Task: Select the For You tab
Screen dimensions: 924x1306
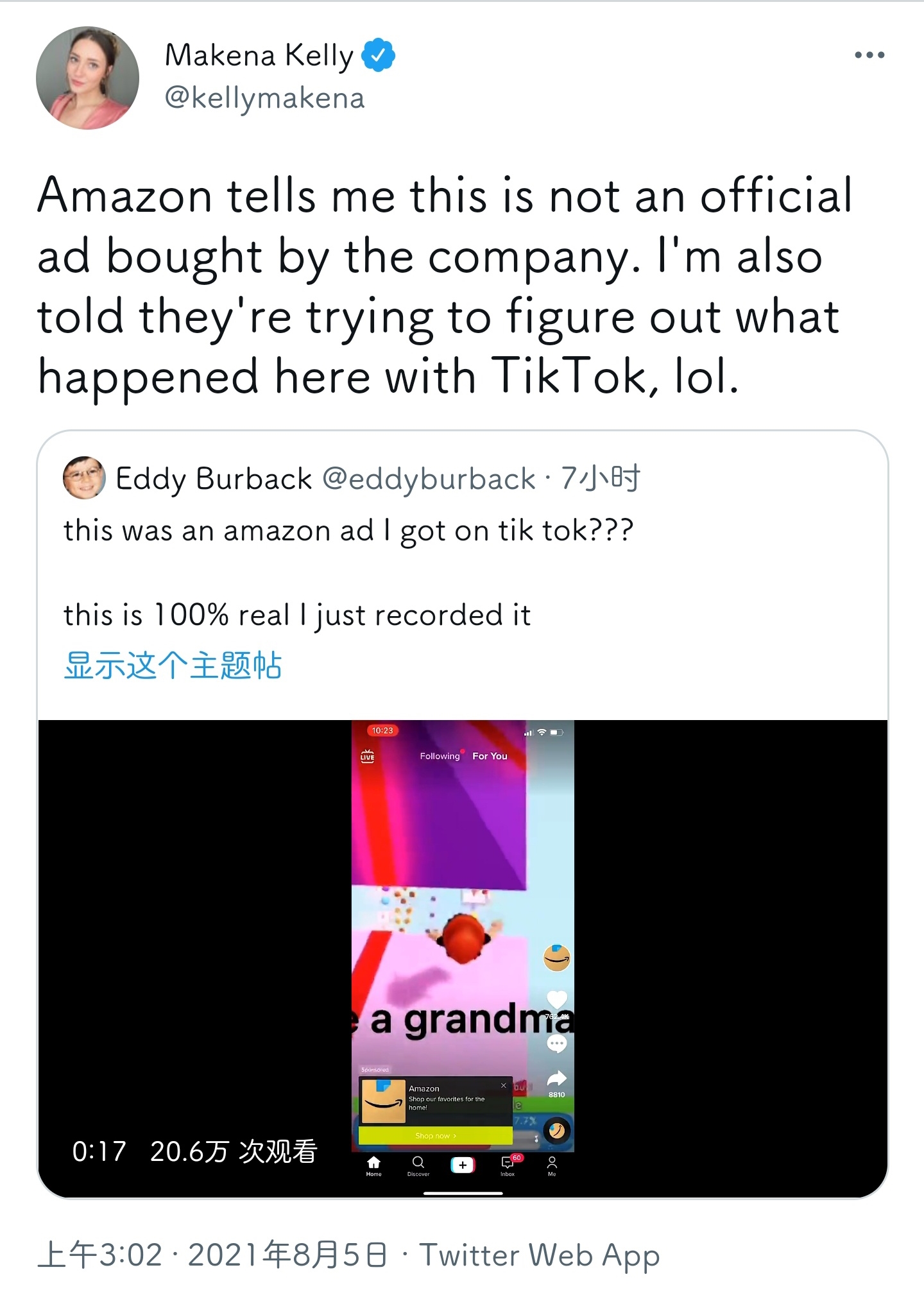Action: click(x=490, y=756)
